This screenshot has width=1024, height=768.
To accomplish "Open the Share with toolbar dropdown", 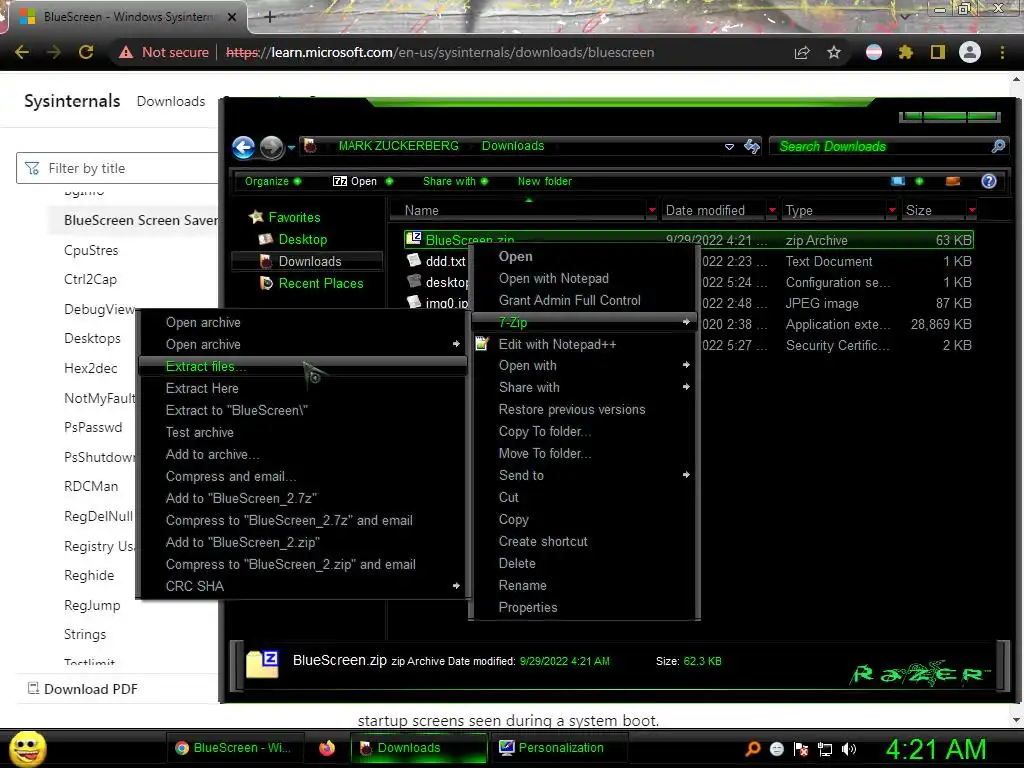I will [x=455, y=181].
